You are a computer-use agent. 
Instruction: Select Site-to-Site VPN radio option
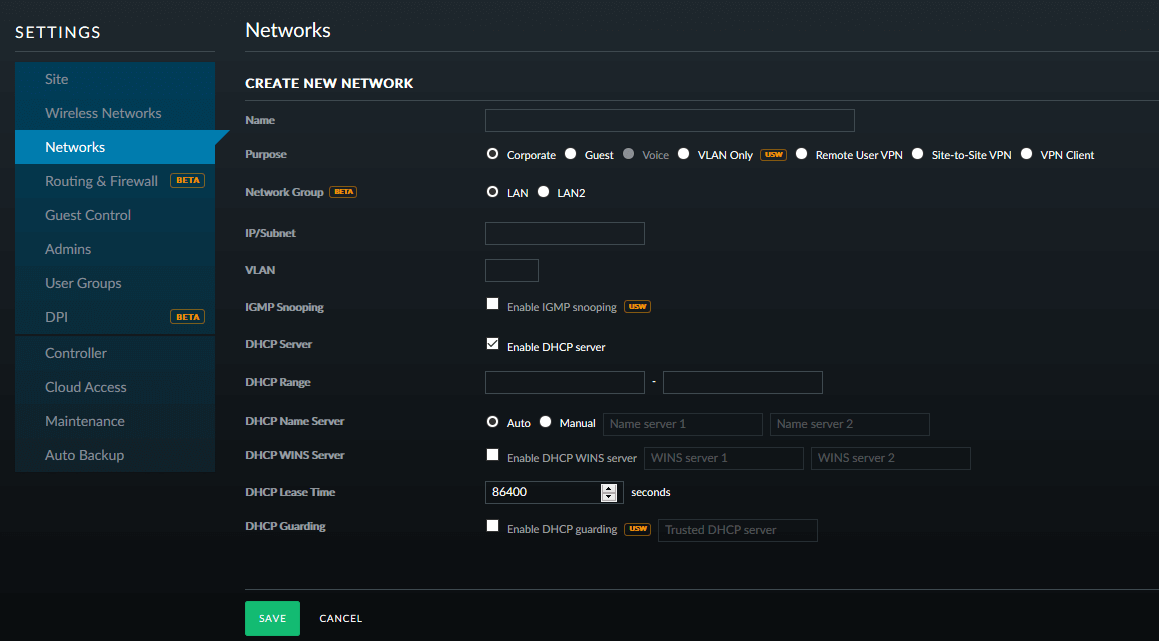point(918,154)
